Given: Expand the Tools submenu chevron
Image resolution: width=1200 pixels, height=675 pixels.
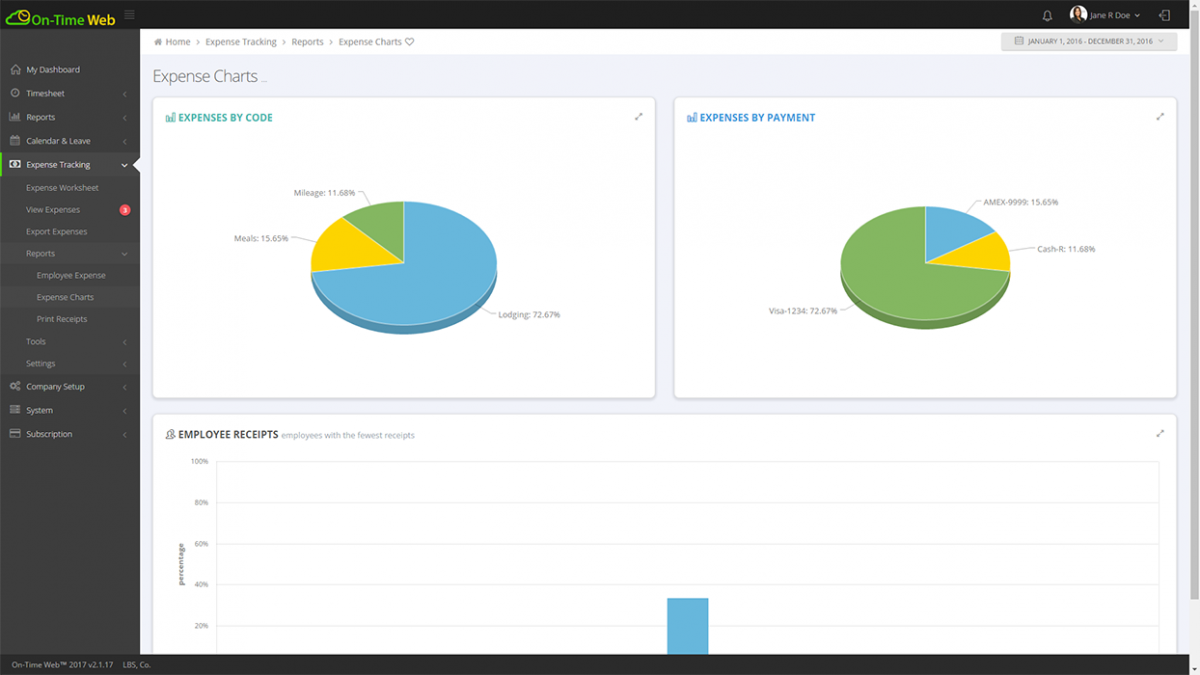Looking at the screenshot, I should coord(124,342).
